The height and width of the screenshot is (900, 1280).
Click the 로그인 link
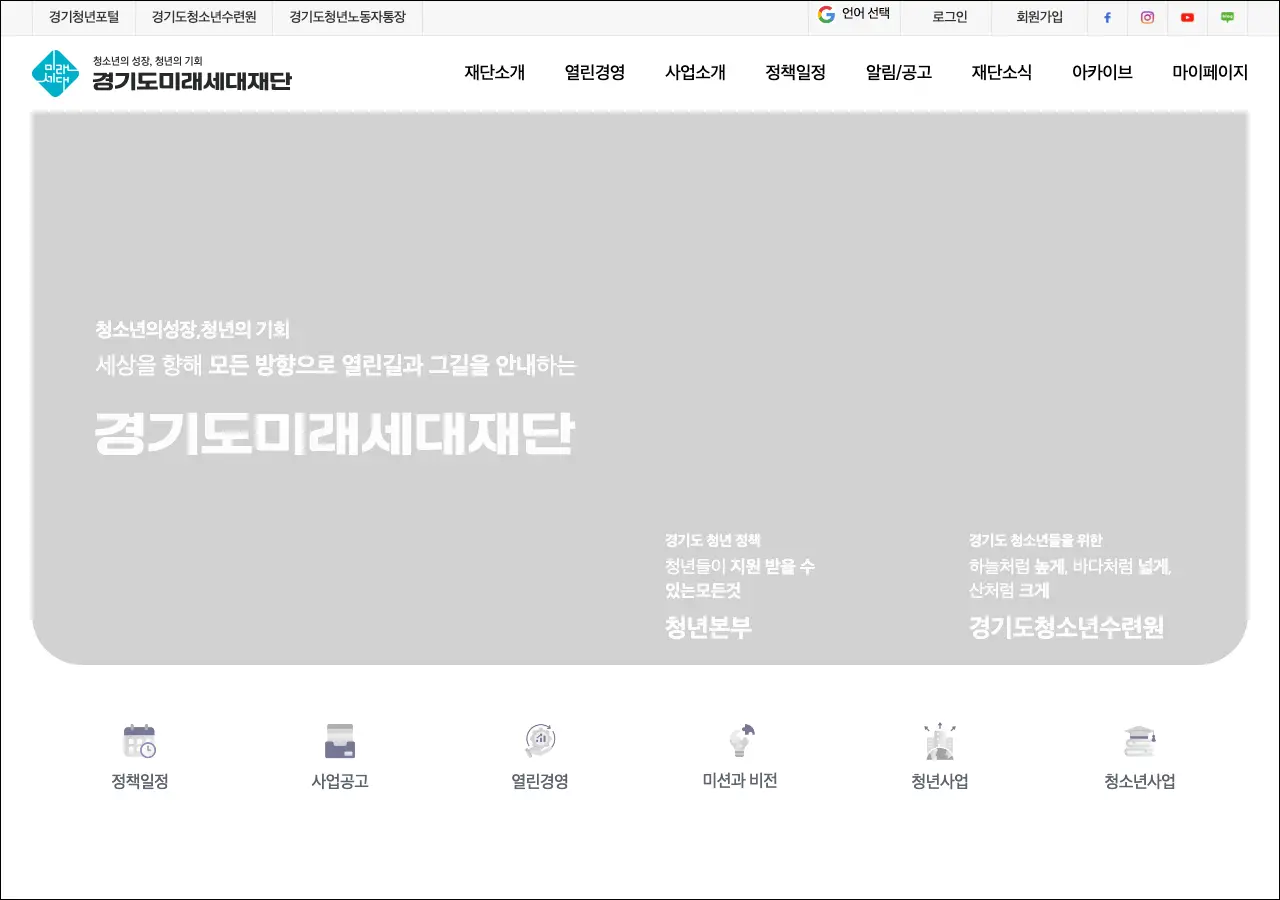click(949, 17)
